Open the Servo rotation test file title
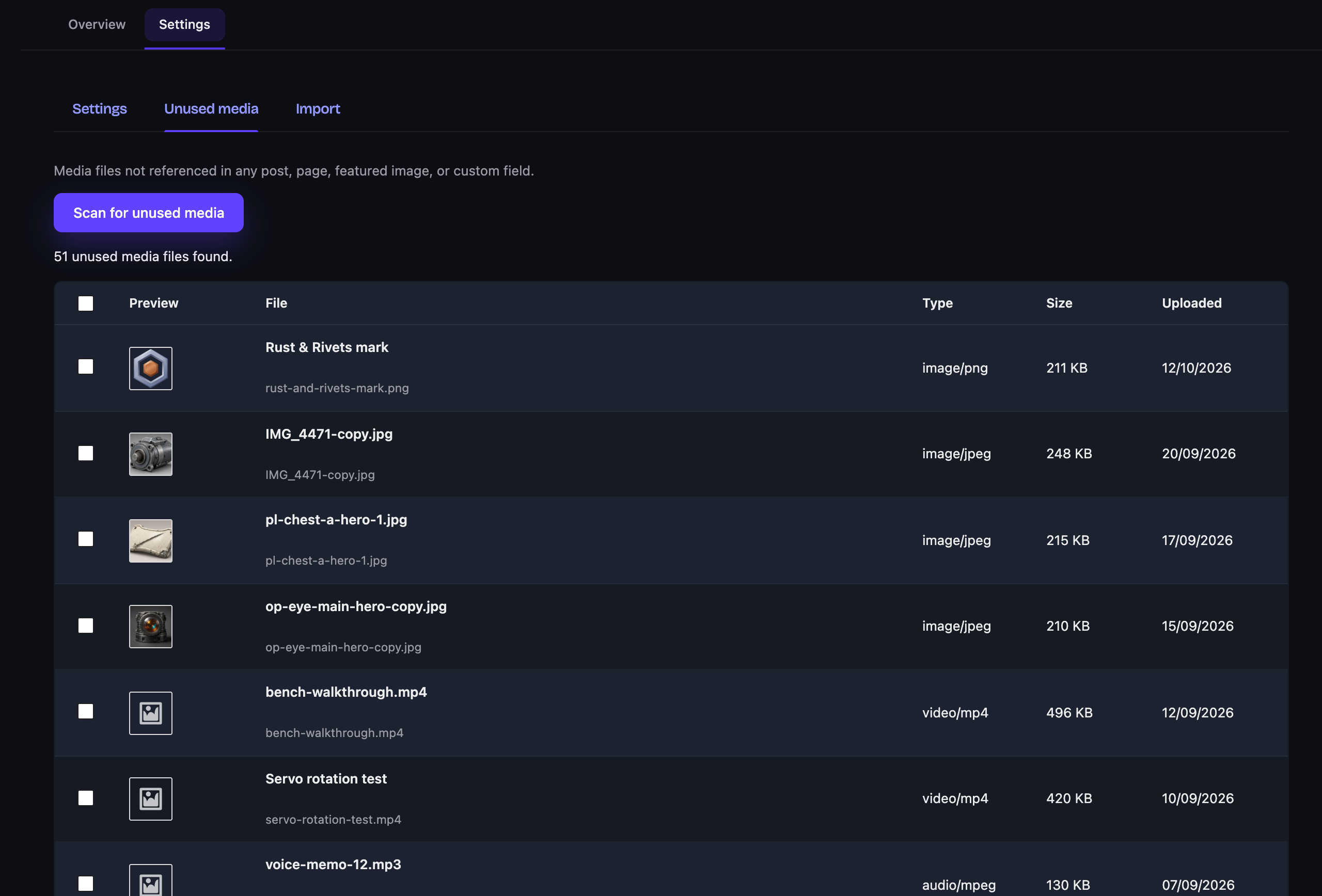Viewport: 1322px width, 896px height. point(326,779)
